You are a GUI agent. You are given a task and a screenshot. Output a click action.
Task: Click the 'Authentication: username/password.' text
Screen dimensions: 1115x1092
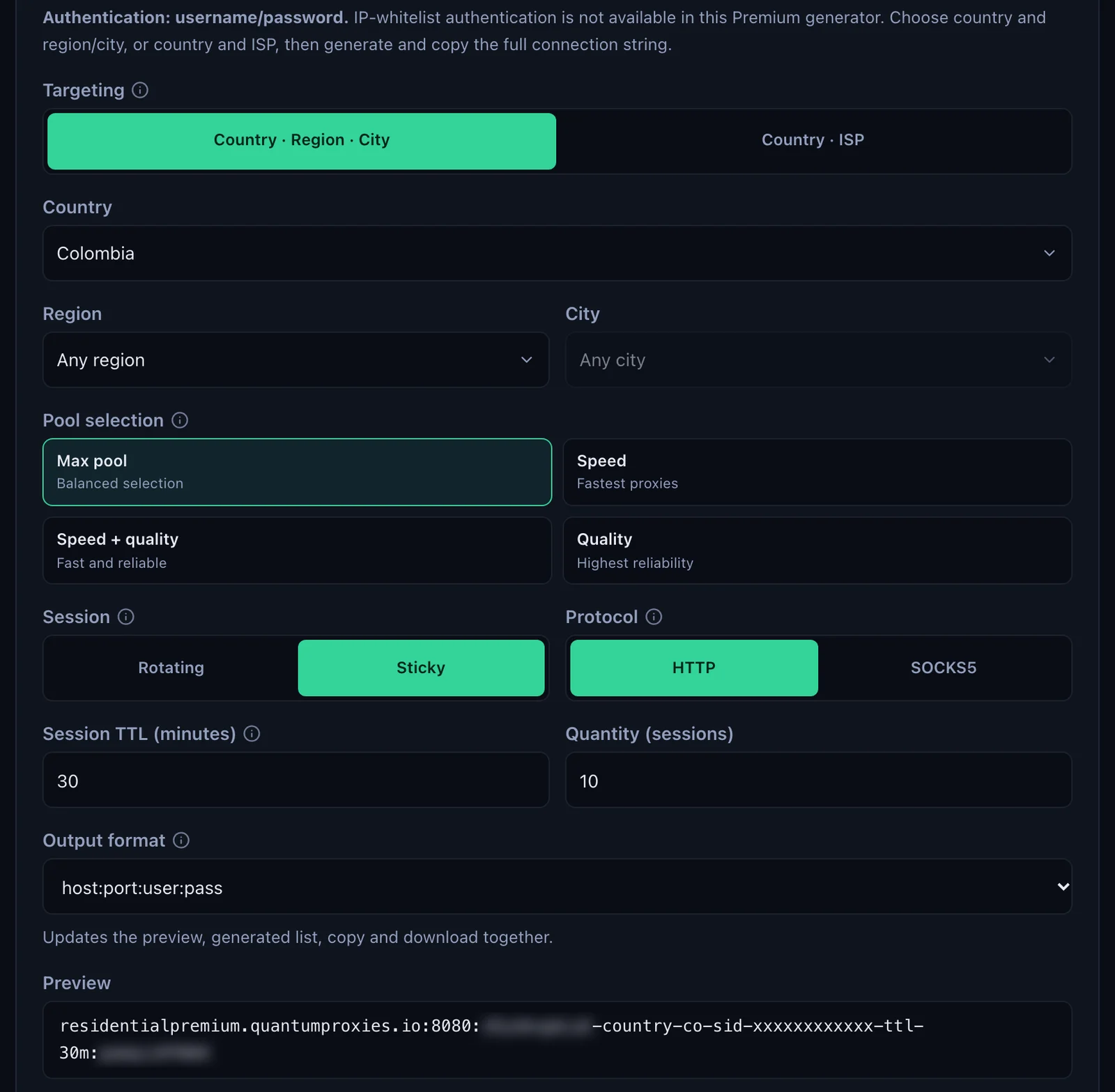[195, 17]
